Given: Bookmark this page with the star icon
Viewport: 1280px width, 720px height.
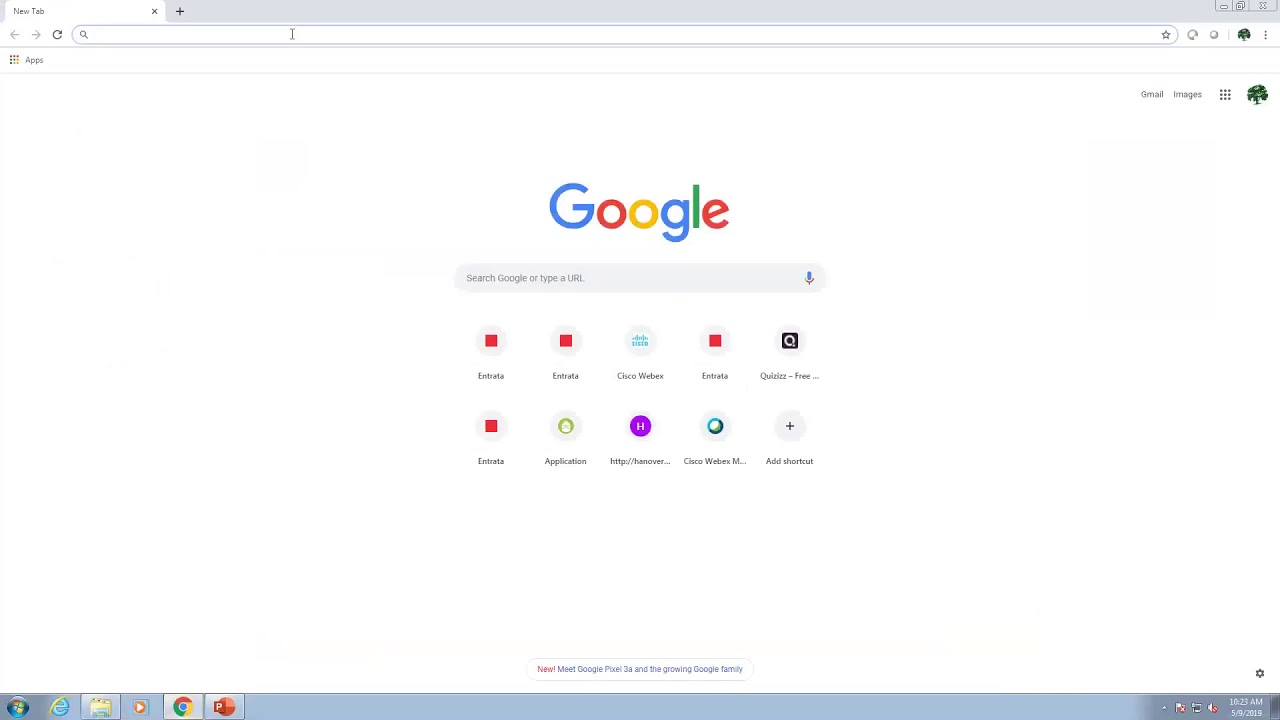Looking at the screenshot, I should tap(1166, 35).
